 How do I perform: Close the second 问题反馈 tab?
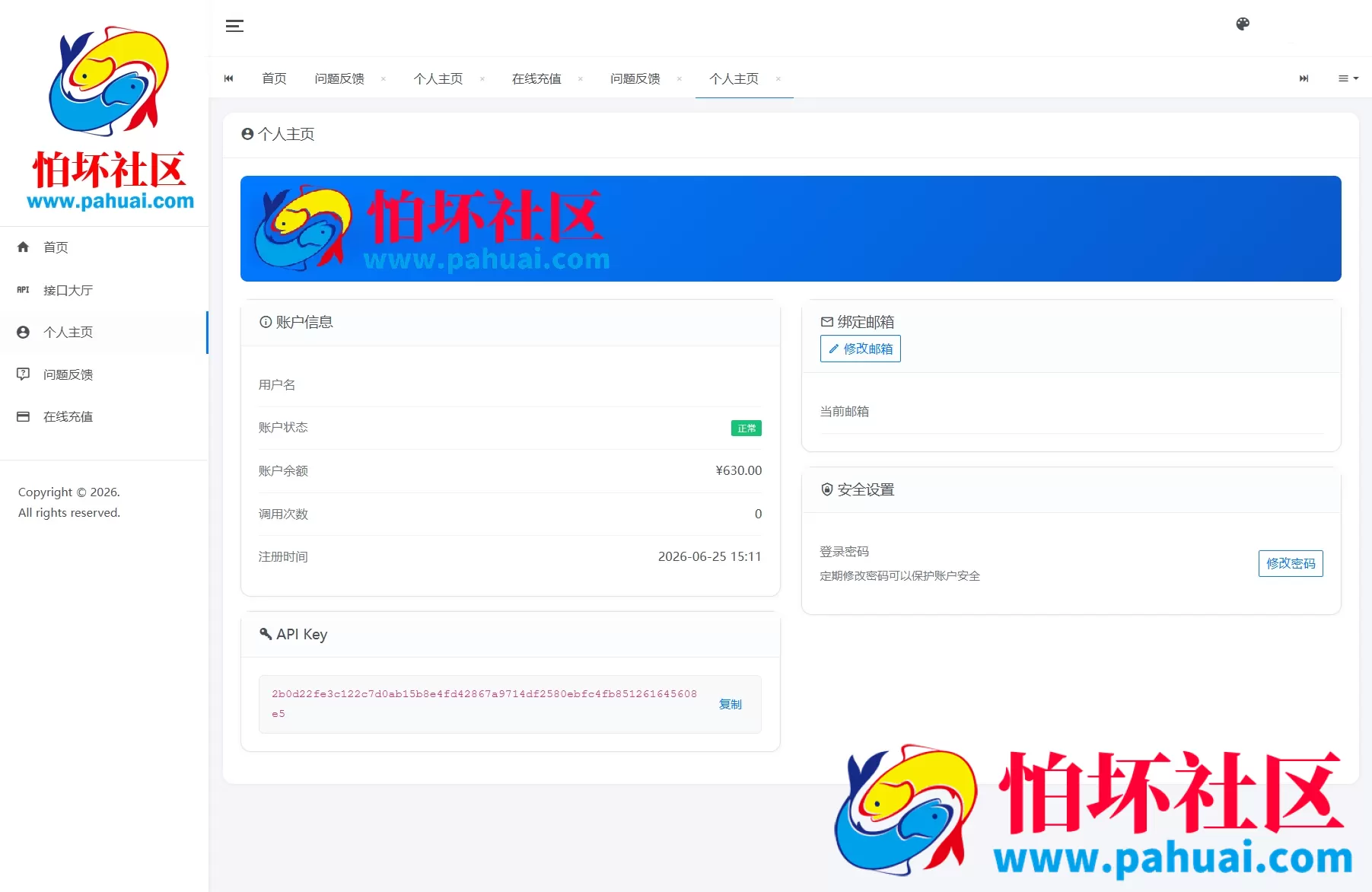[x=680, y=78]
